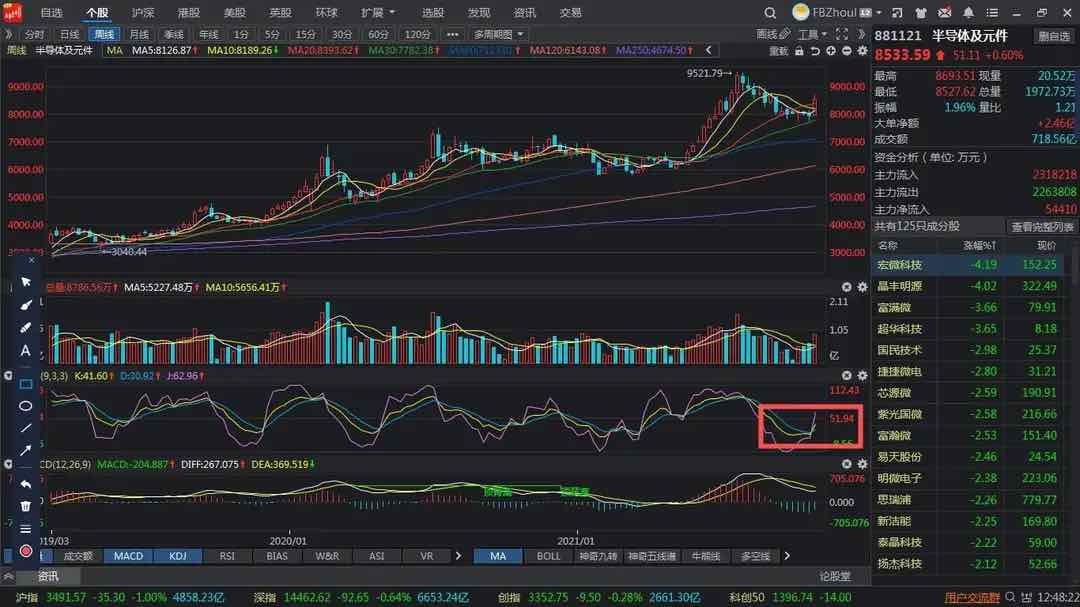The width and height of the screenshot is (1080, 607).
Task: Click the 查看完整列表 button
Action: coord(1041,227)
